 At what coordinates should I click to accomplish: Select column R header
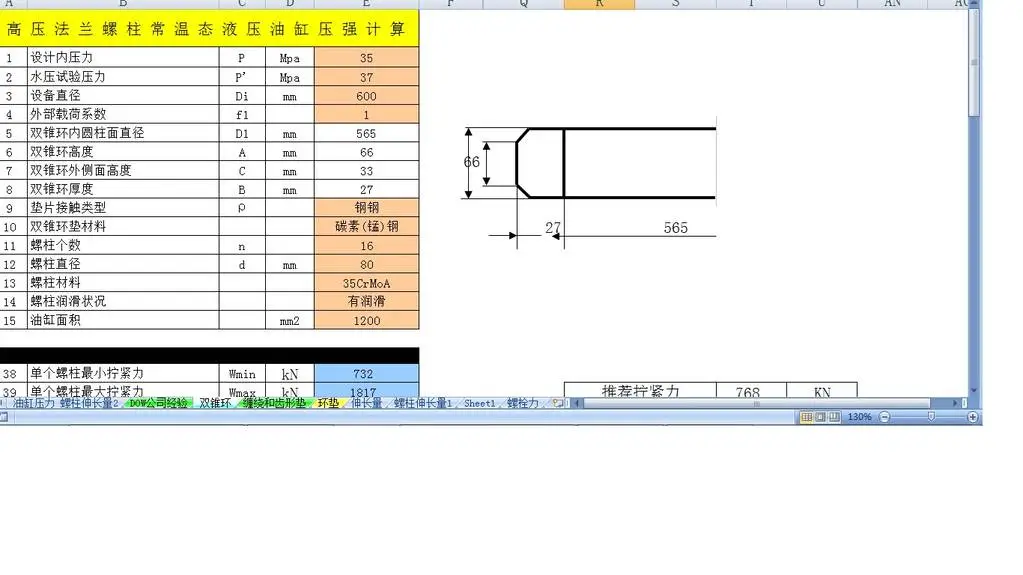pos(599,4)
